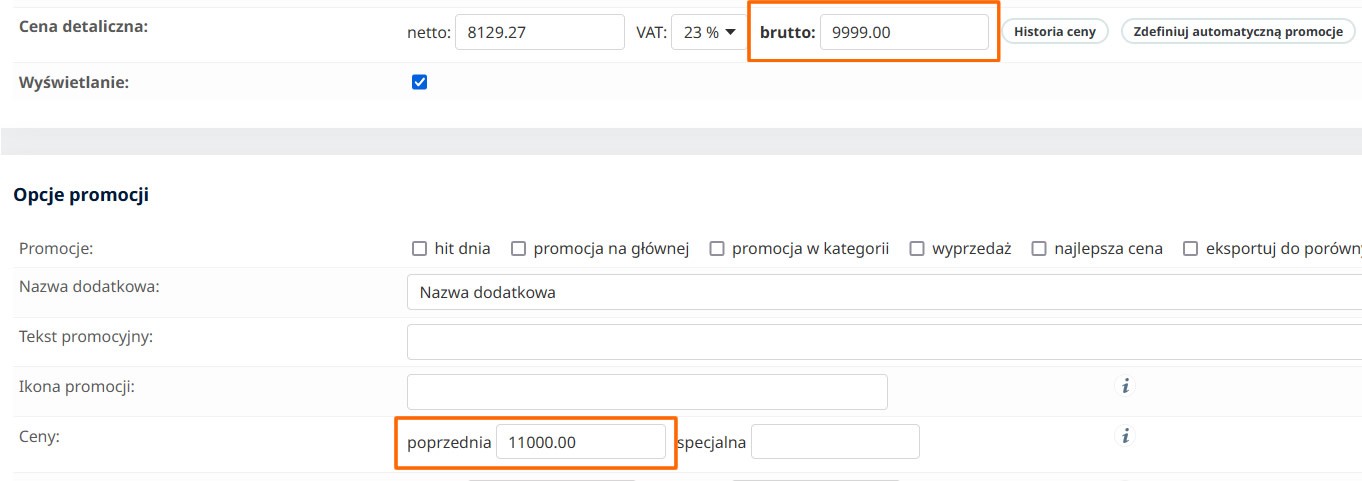This screenshot has width=1362, height=481.
Task: Click the netto price field
Action: [x=540, y=32]
